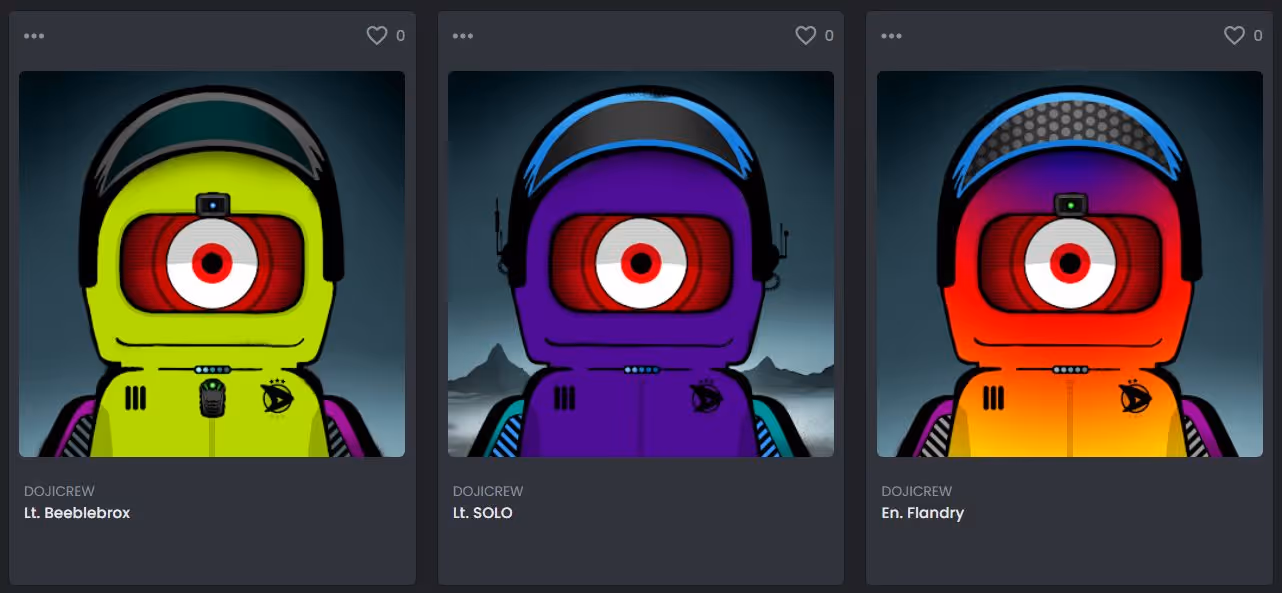
Task: Open the three-dot menu on Lt. SOLO card
Action: (462, 36)
